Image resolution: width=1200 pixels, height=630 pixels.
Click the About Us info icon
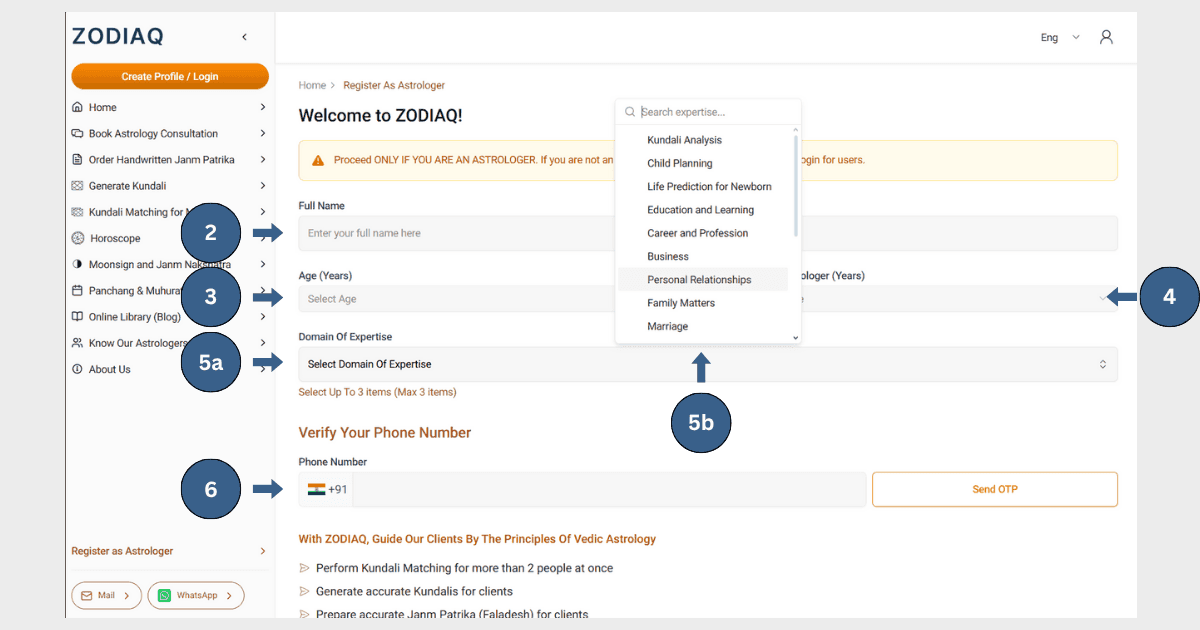tap(78, 369)
